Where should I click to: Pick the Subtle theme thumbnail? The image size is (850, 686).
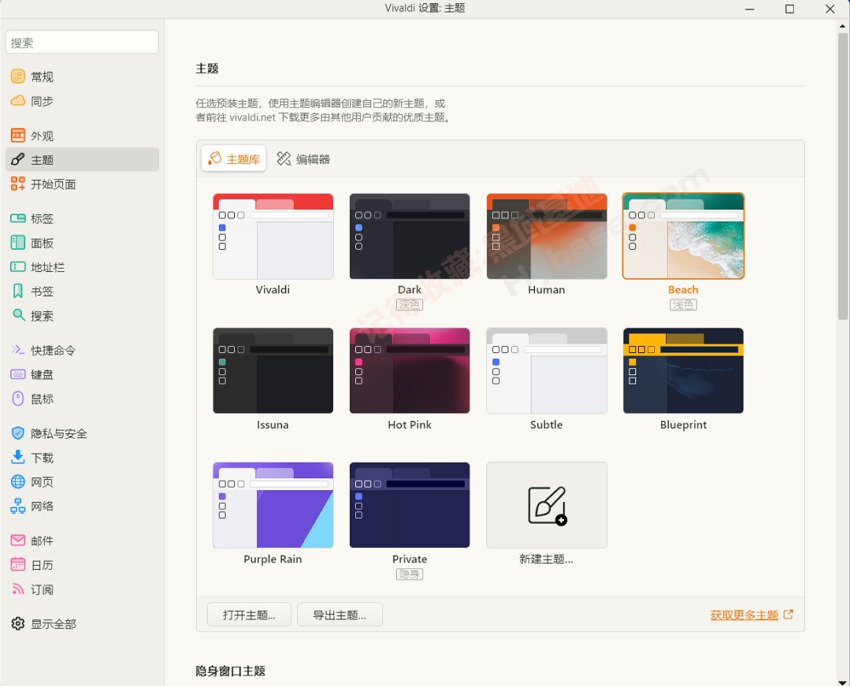pyautogui.click(x=546, y=370)
